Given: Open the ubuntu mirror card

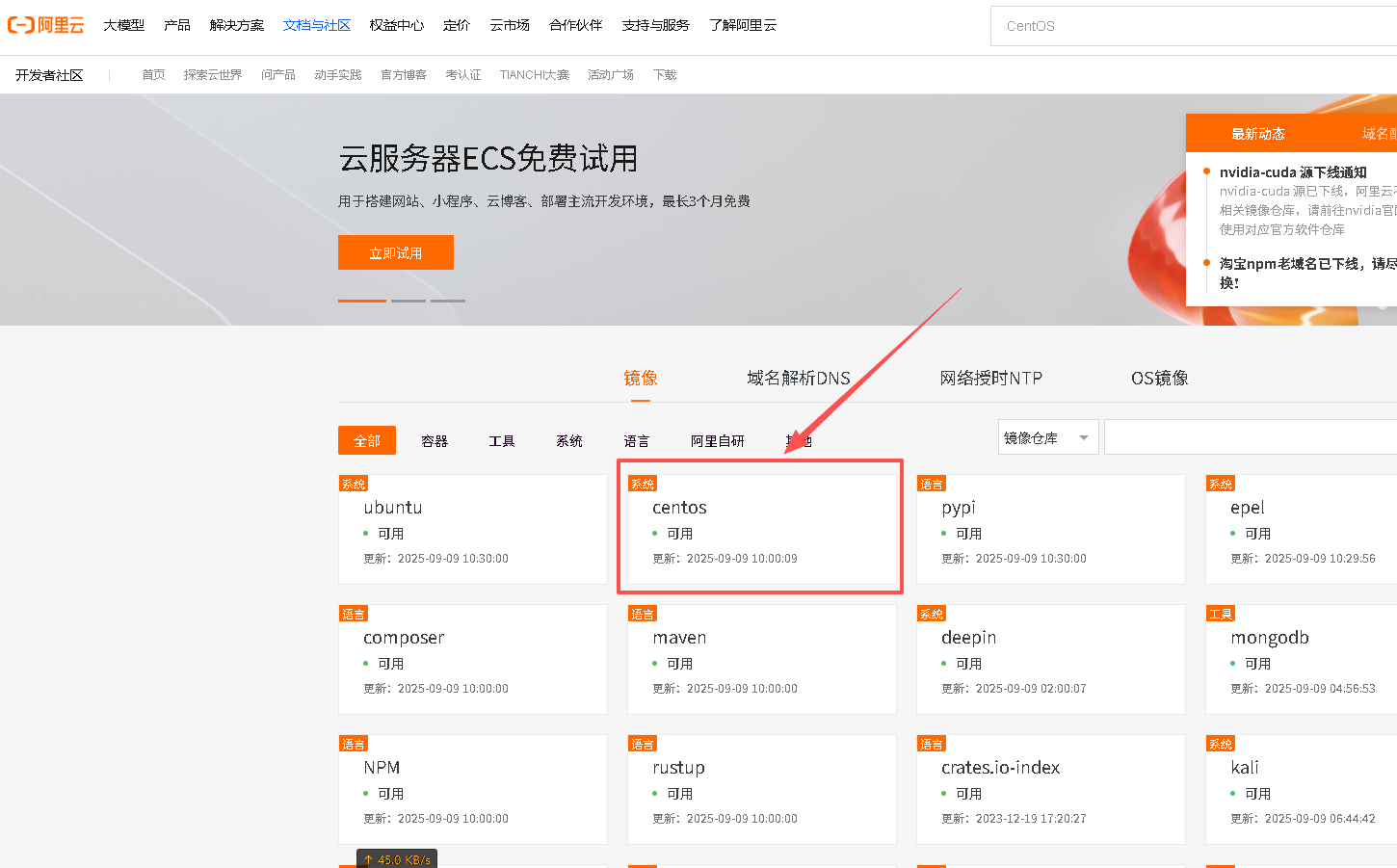Looking at the screenshot, I should tap(473, 529).
